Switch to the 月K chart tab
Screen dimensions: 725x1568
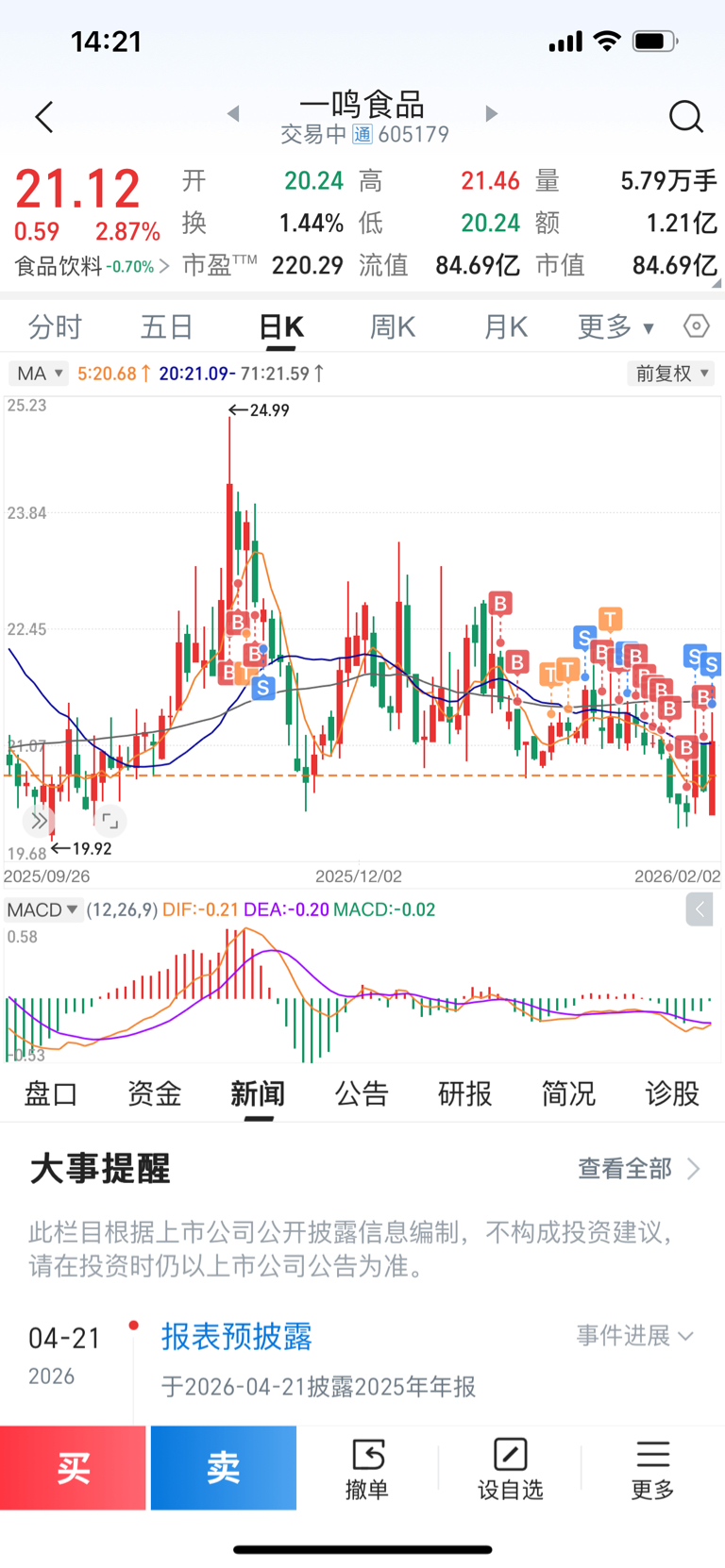click(x=505, y=326)
